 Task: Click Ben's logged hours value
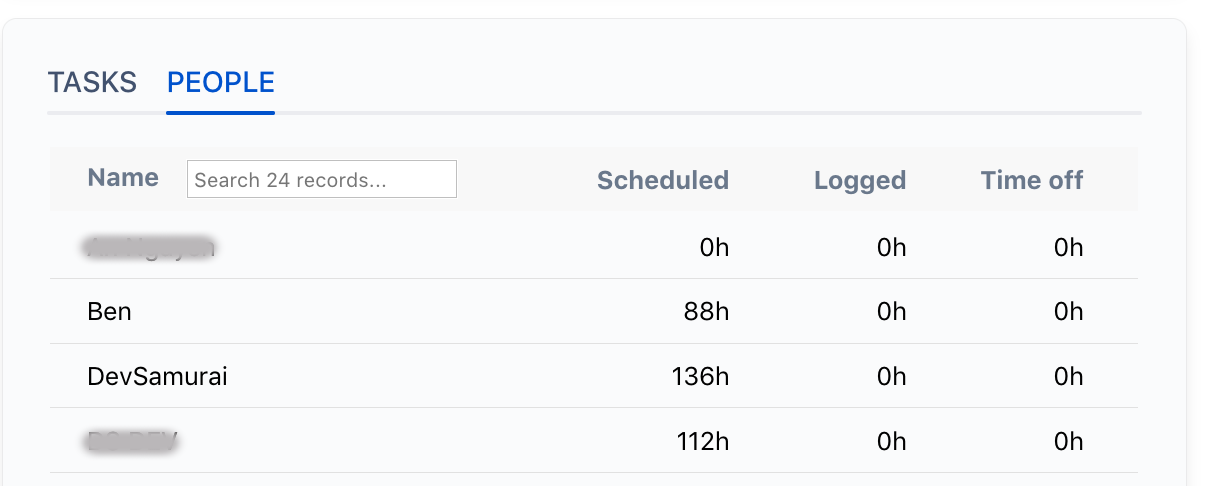[891, 311]
